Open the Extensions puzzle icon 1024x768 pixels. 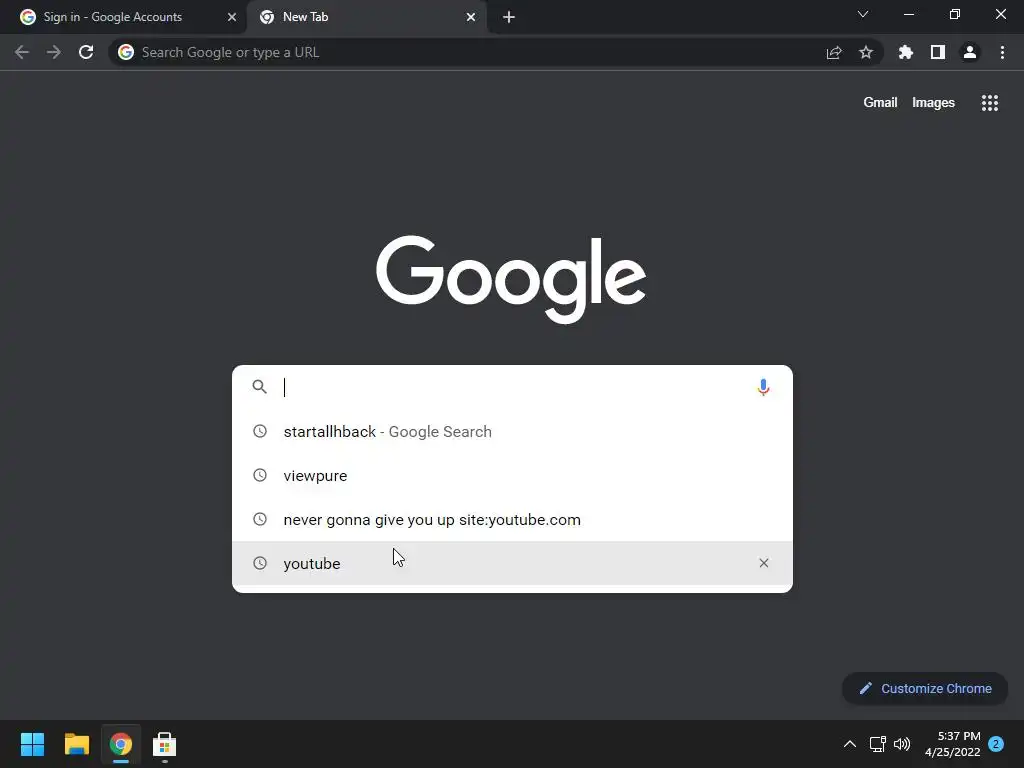tap(906, 52)
